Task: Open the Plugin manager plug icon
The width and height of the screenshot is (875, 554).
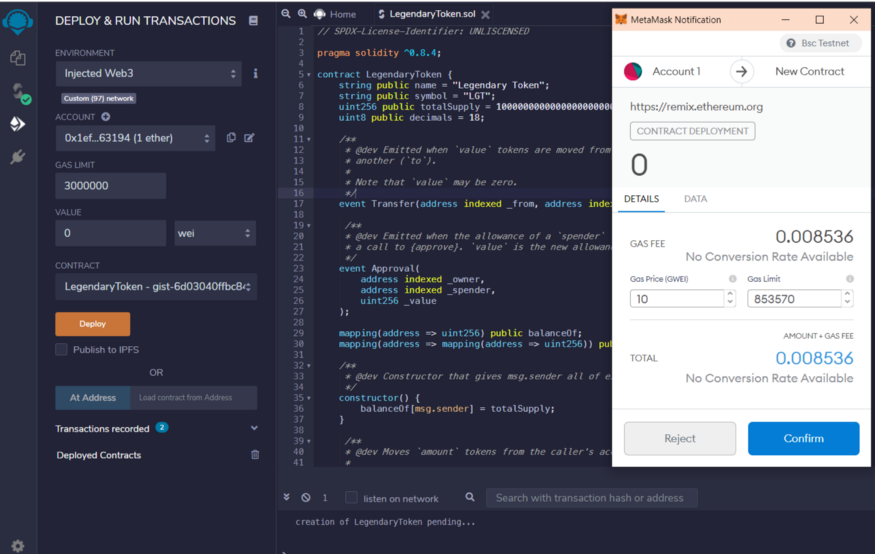Action: pos(17,157)
